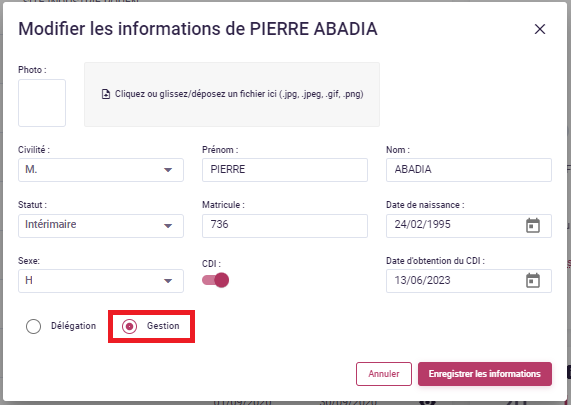Screen dimensions: 571x405
Task: Click Enregistrer les informations button
Action: pyautogui.click(x=485, y=374)
